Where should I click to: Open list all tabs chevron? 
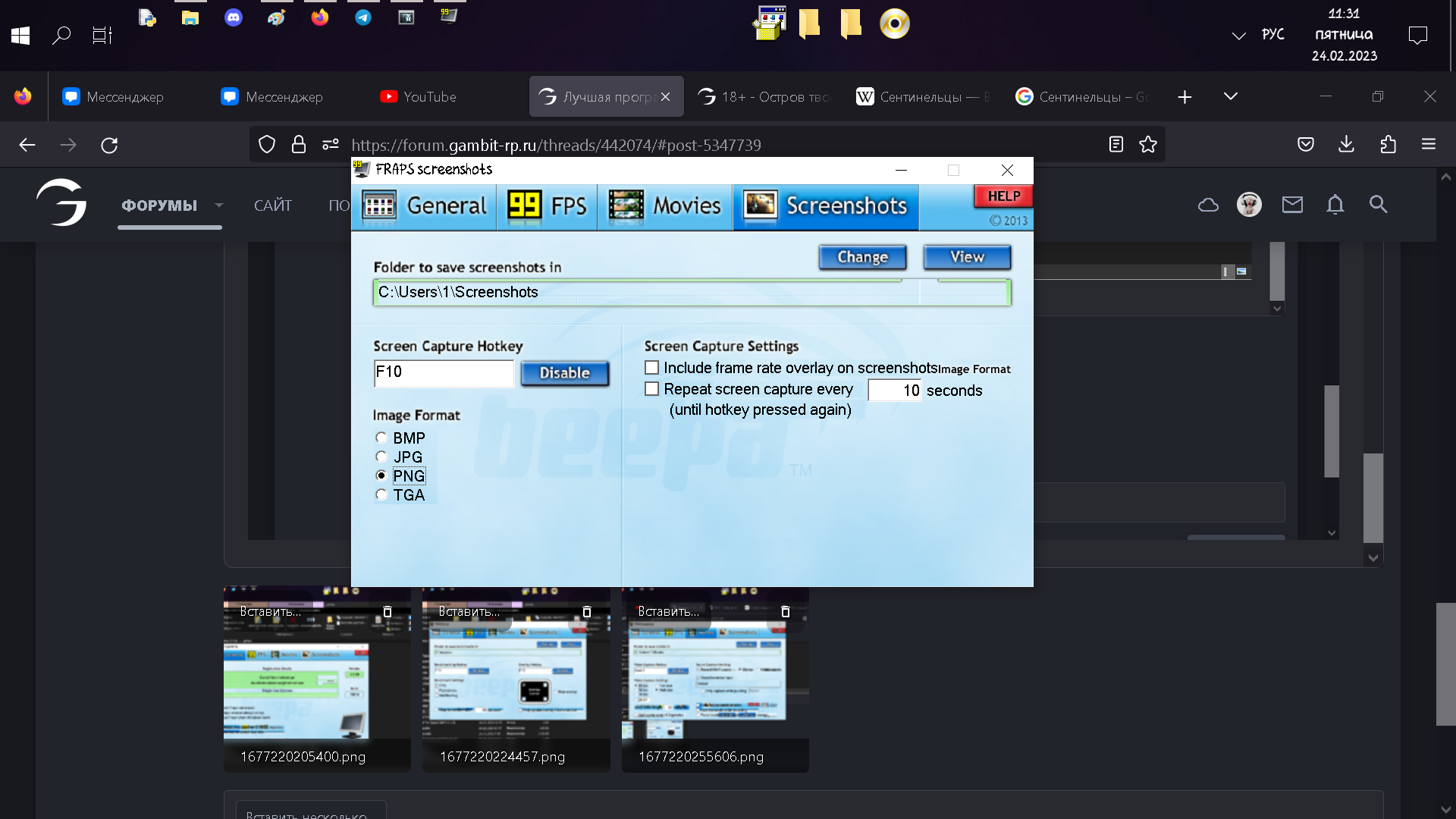[x=1230, y=96]
